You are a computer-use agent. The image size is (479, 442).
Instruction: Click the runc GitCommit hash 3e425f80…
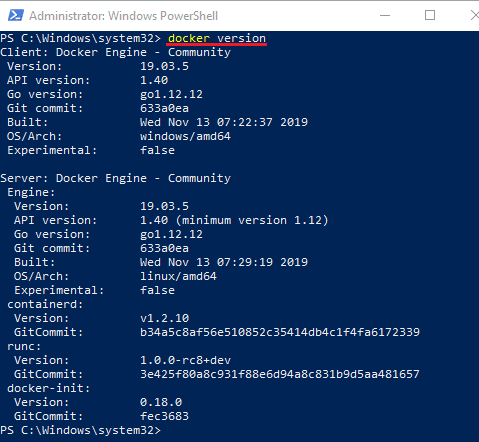coord(280,374)
